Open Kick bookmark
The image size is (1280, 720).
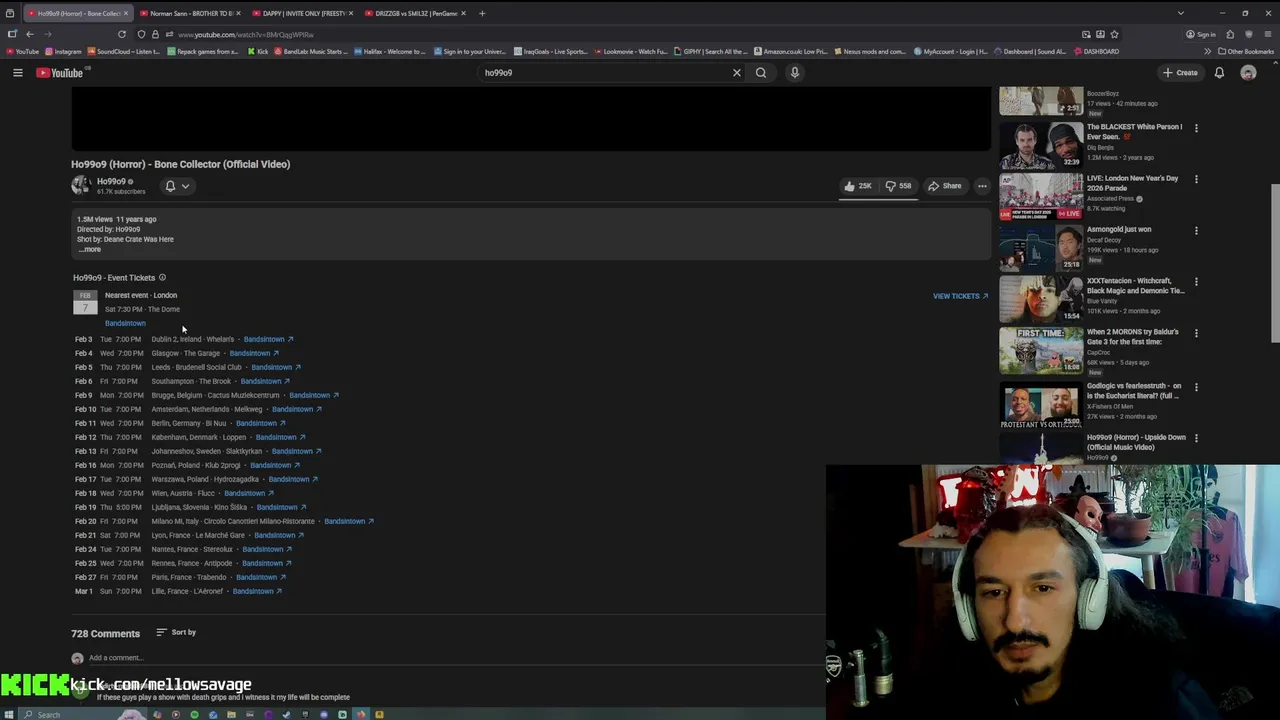(258, 51)
